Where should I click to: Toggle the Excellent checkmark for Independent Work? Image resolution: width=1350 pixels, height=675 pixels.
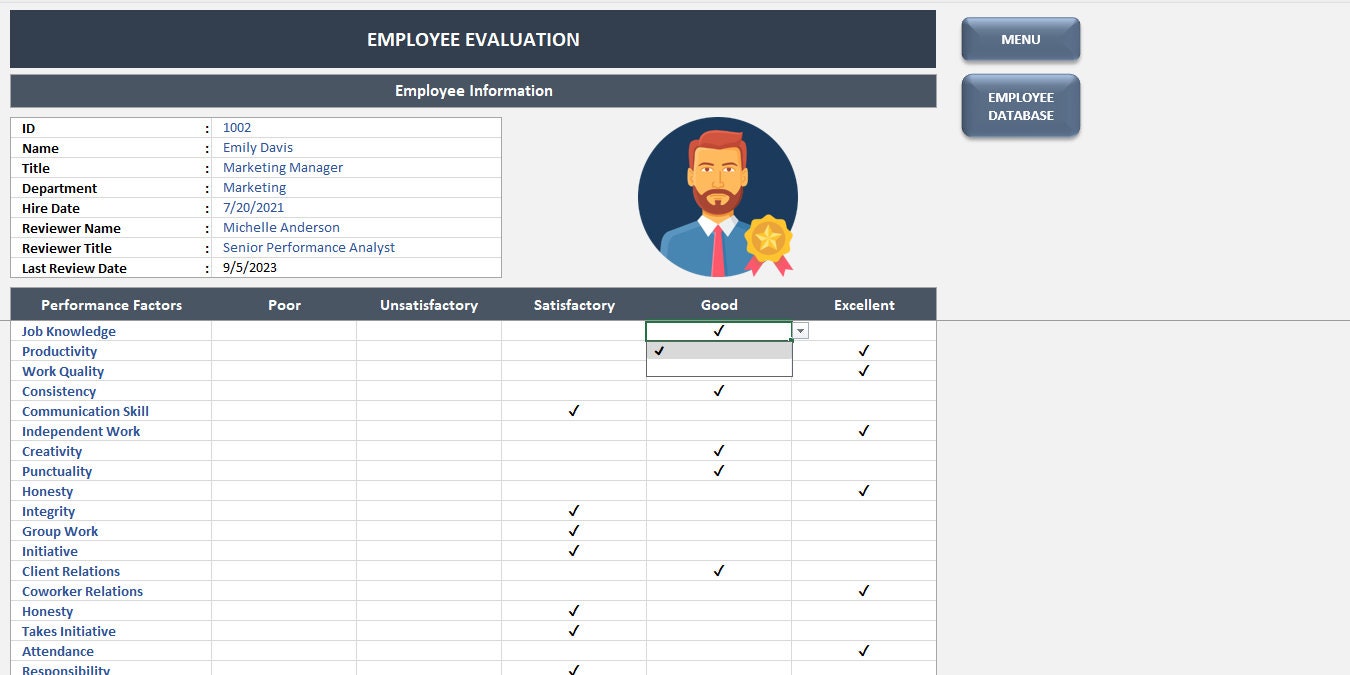(x=863, y=431)
